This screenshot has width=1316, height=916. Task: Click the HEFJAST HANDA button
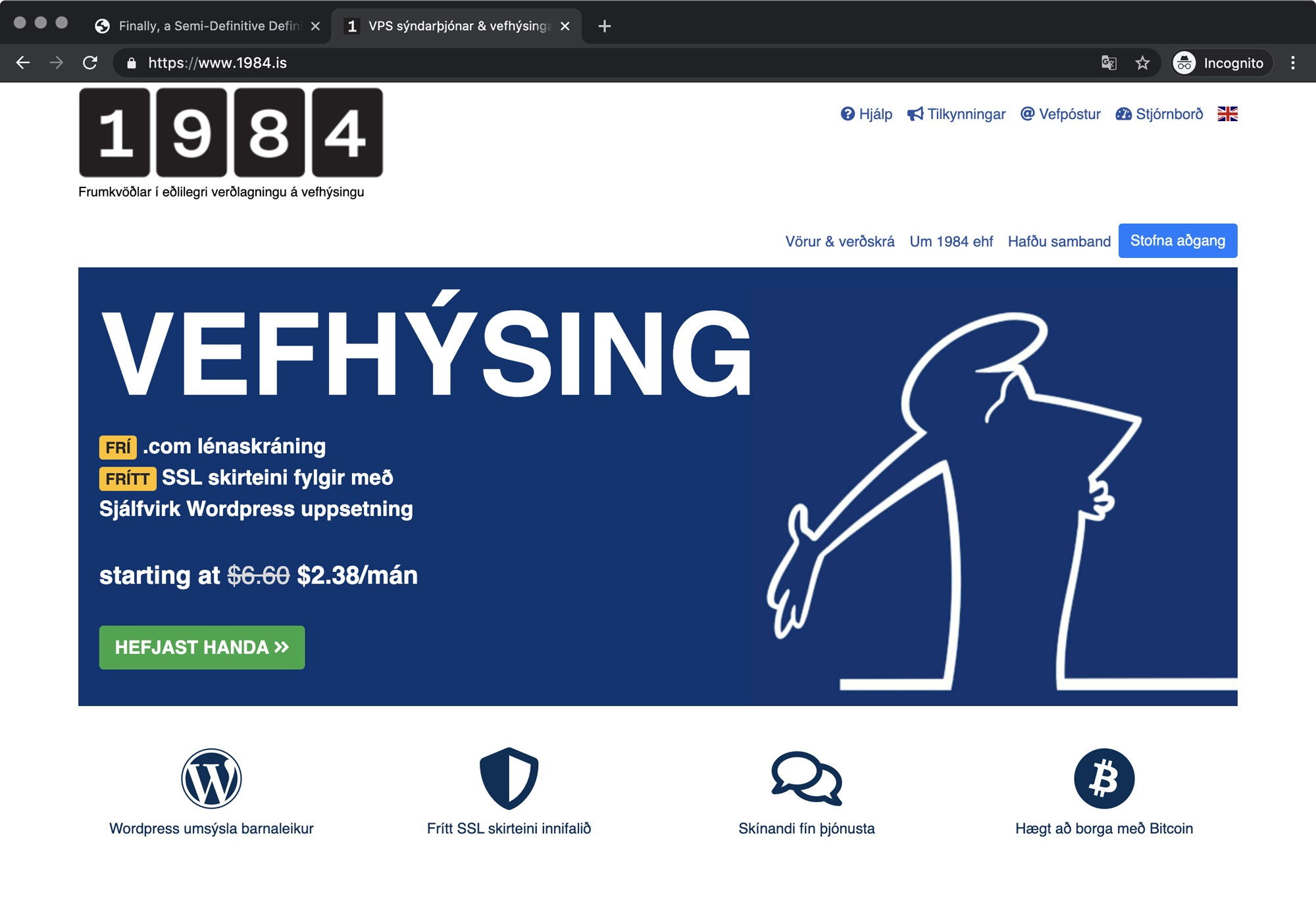tap(201, 648)
